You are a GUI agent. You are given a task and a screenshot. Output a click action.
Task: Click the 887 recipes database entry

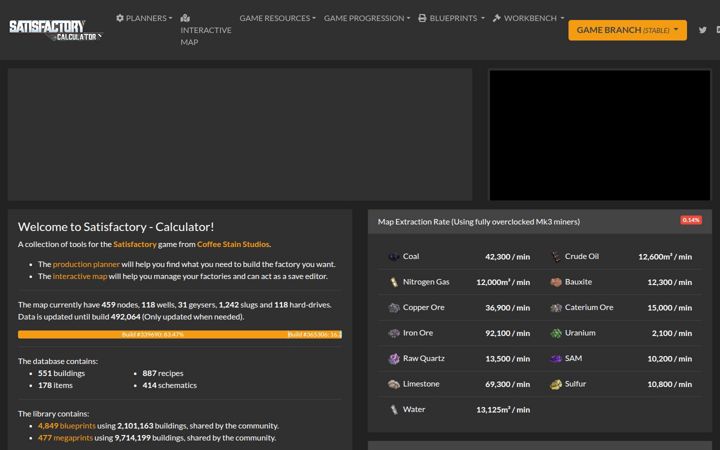click(x=163, y=373)
